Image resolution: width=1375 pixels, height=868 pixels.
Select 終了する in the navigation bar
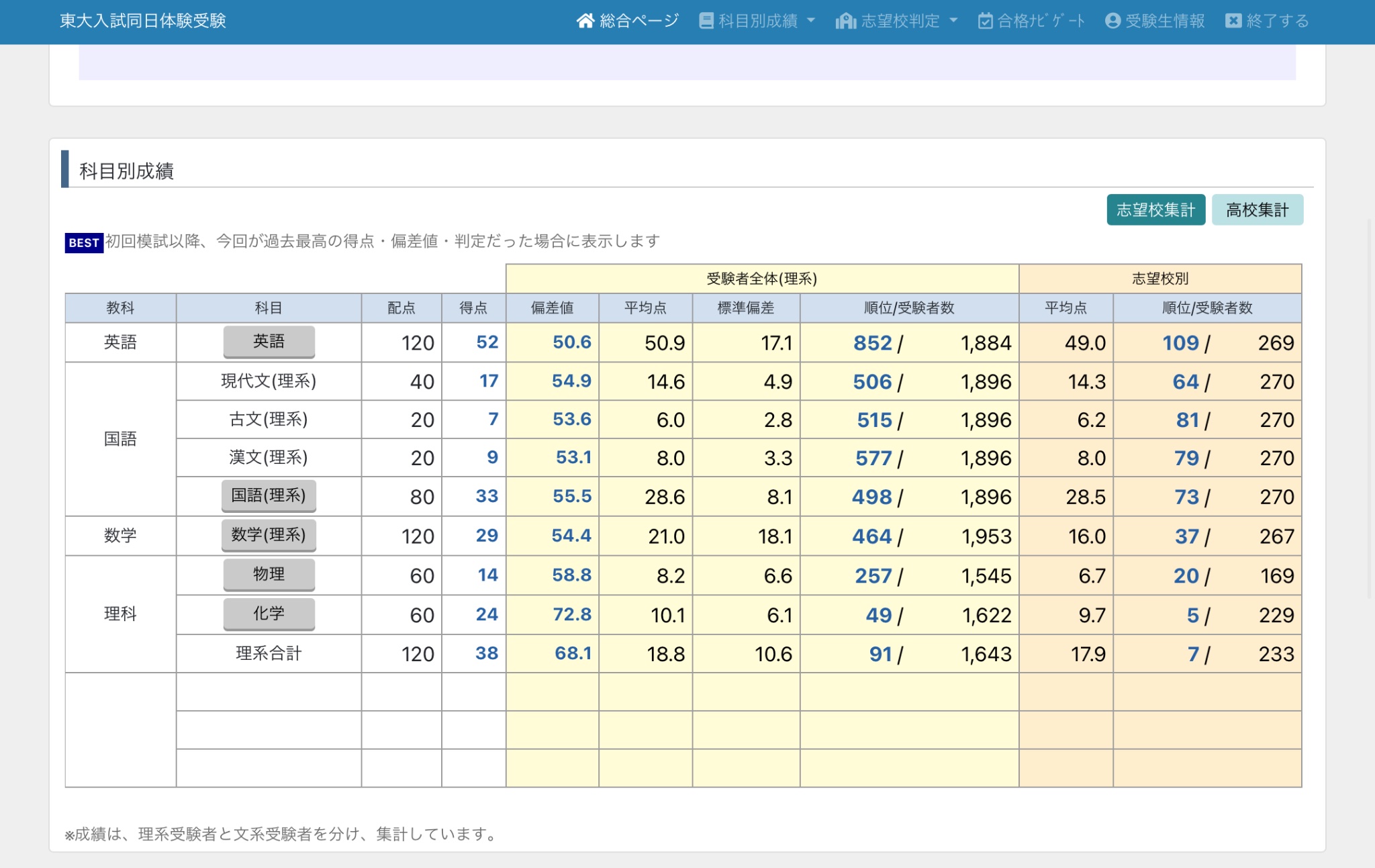click(1267, 21)
